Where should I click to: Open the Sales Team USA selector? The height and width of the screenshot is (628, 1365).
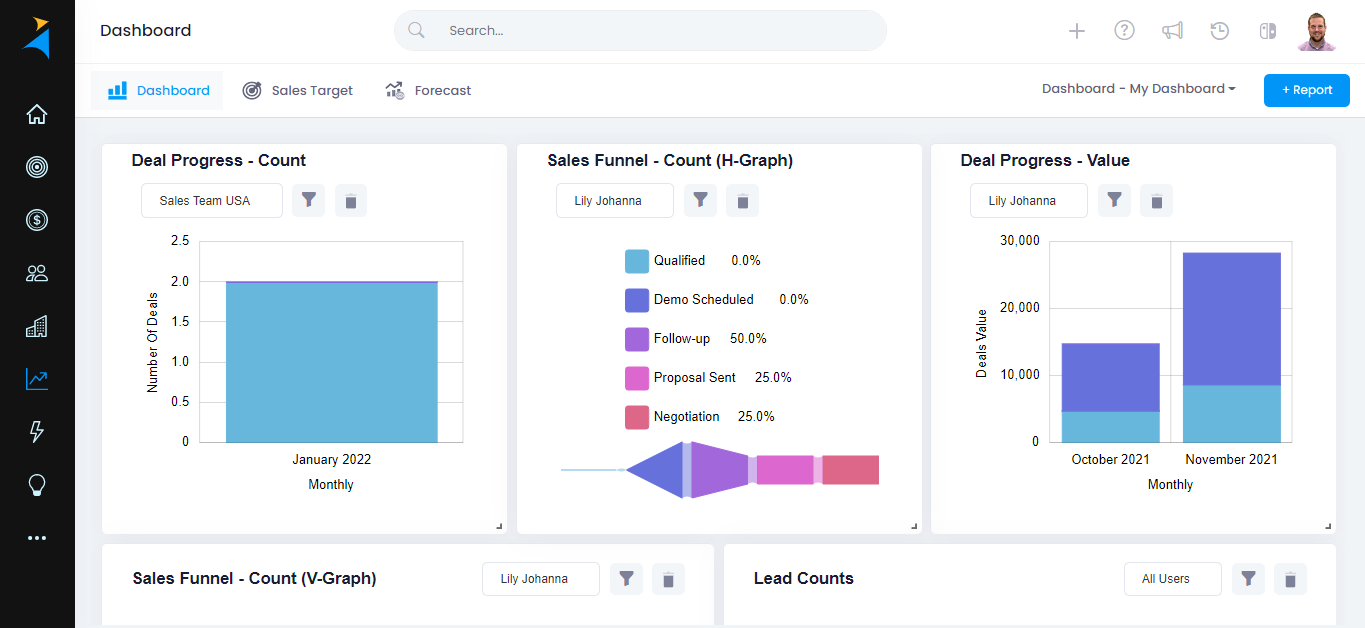[x=211, y=200]
